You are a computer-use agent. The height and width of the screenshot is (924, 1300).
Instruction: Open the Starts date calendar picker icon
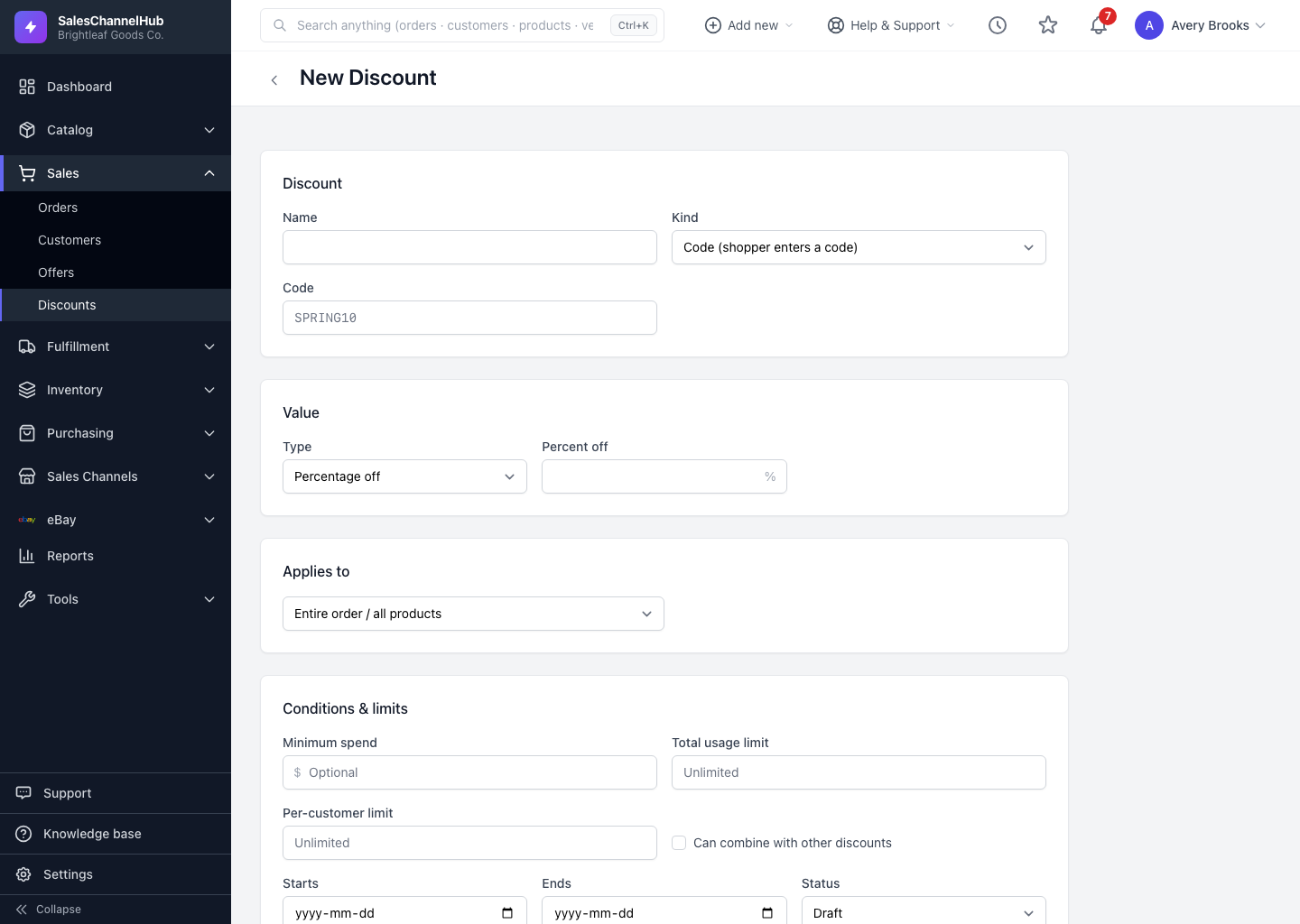click(x=507, y=913)
